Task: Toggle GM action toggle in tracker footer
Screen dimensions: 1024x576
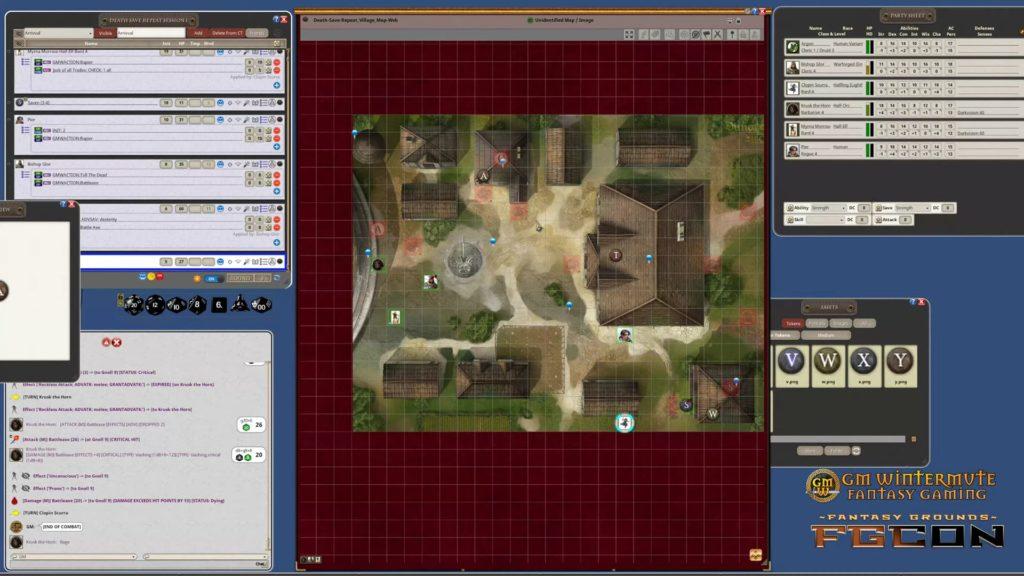Action: [212, 278]
